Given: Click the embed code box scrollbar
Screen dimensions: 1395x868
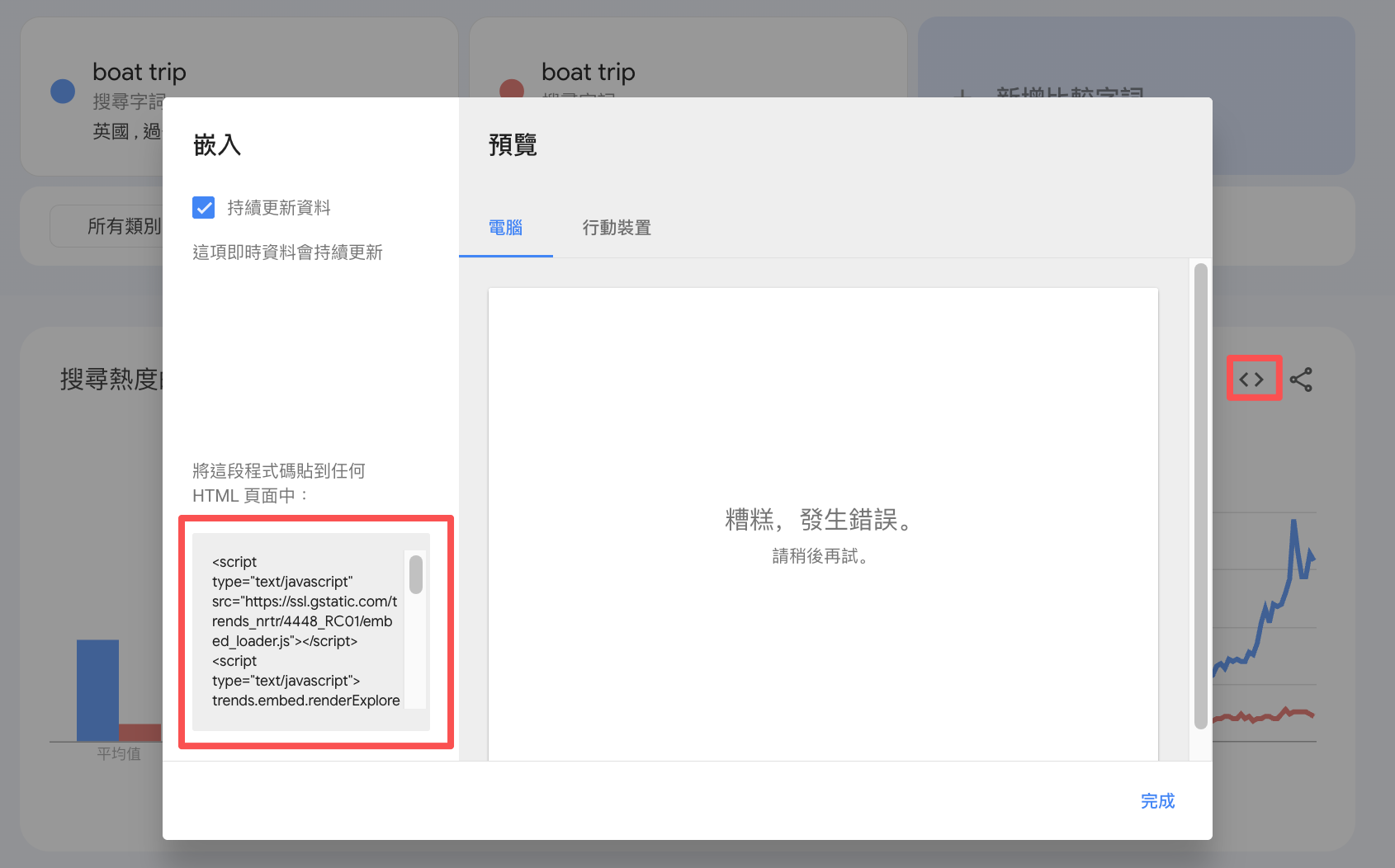Looking at the screenshot, I should [416, 574].
